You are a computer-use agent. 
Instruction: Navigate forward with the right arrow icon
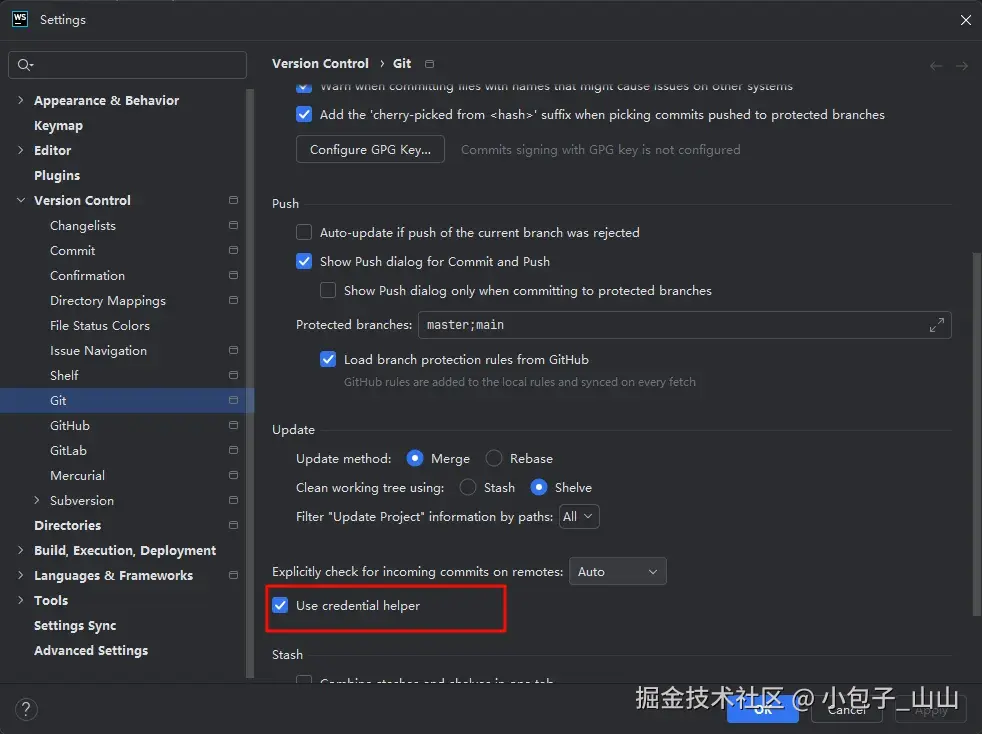coord(962,66)
